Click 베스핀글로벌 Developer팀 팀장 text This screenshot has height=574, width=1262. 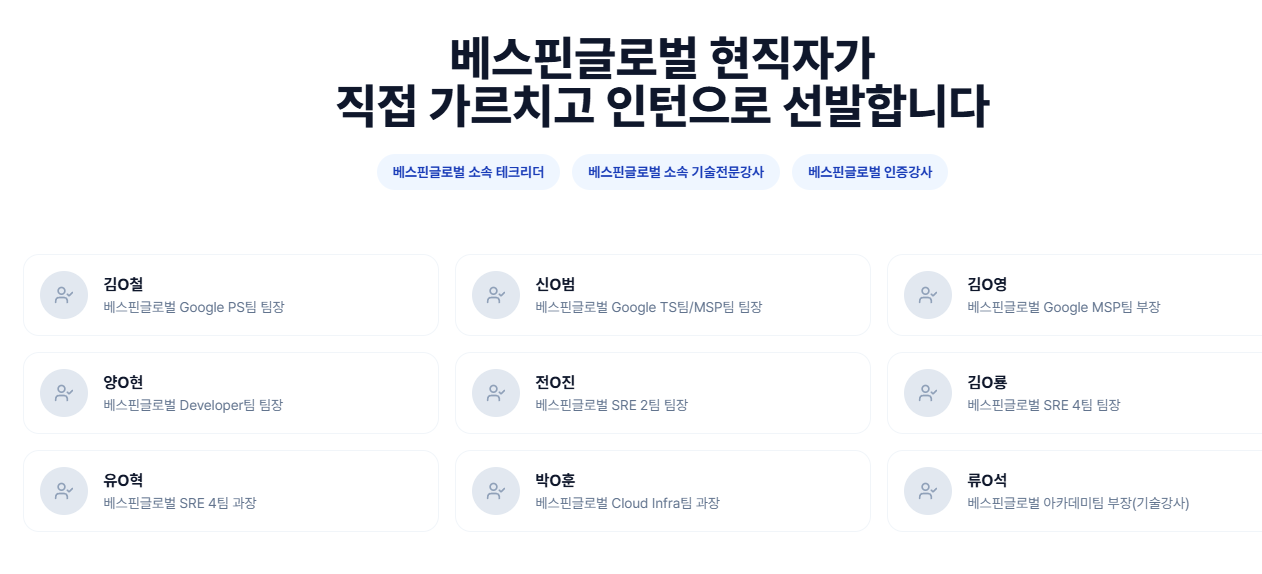click(x=193, y=405)
